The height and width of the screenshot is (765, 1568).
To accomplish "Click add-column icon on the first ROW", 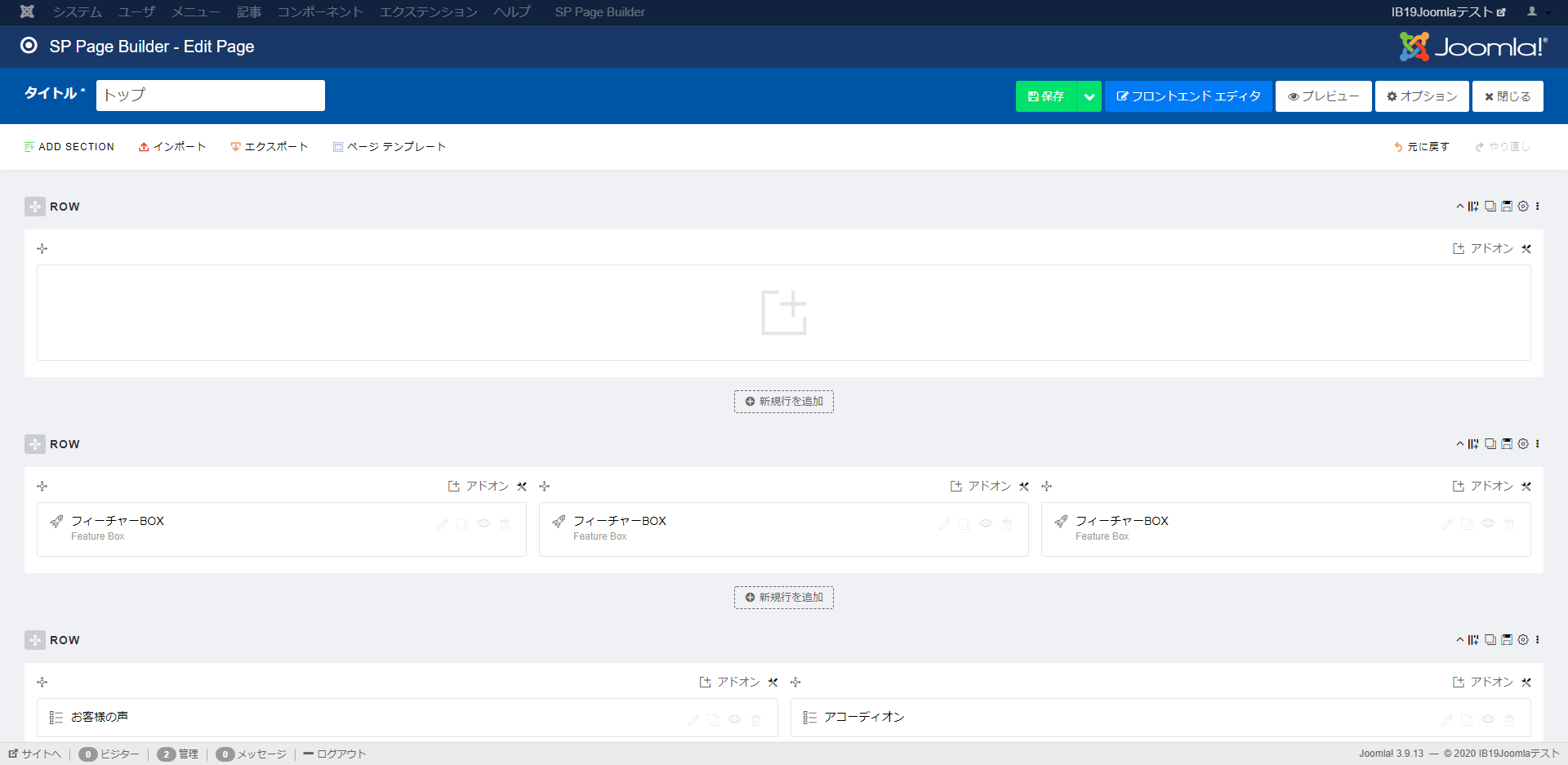I will click(x=1473, y=207).
